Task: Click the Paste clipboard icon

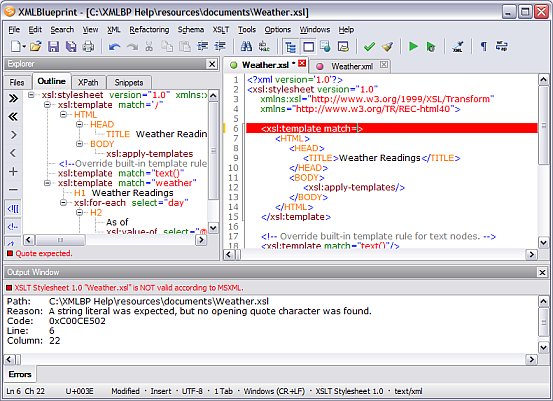Action: [x=185, y=46]
